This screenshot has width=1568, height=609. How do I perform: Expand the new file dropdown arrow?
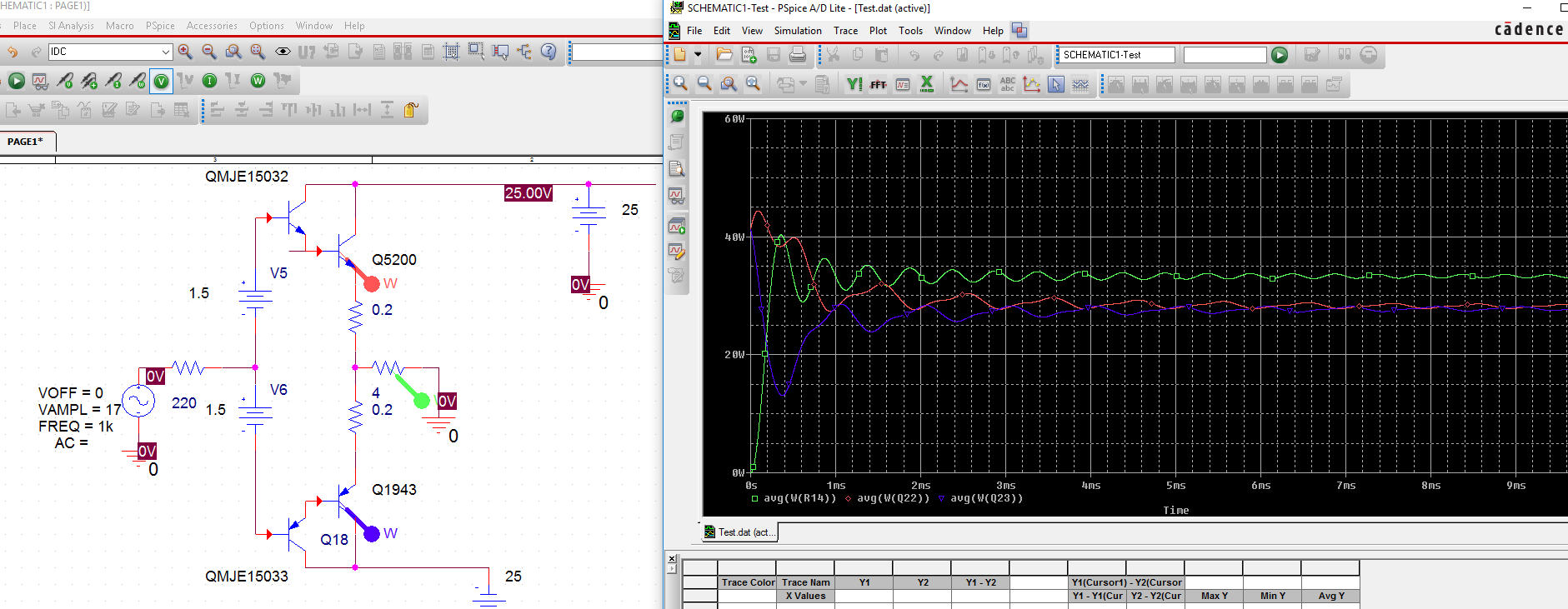pyautogui.click(x=698, y=55)
